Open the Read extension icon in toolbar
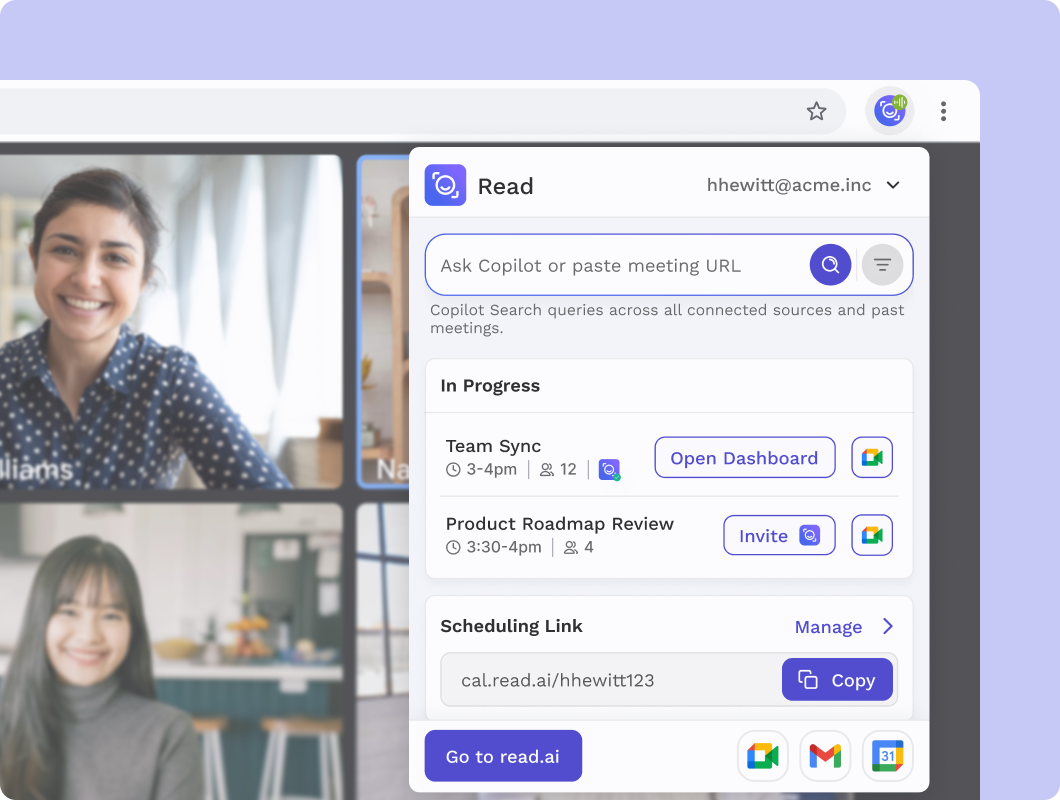 890,111
